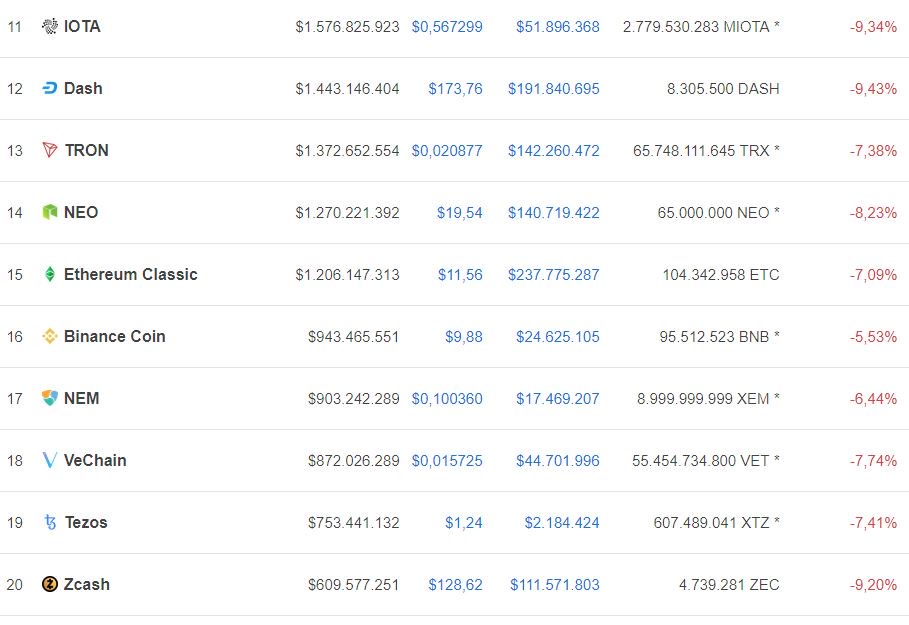Click Zcash price $128,62
Viewport: 909px width, 625px height.
pyautogui.click(x=455, y=586)
